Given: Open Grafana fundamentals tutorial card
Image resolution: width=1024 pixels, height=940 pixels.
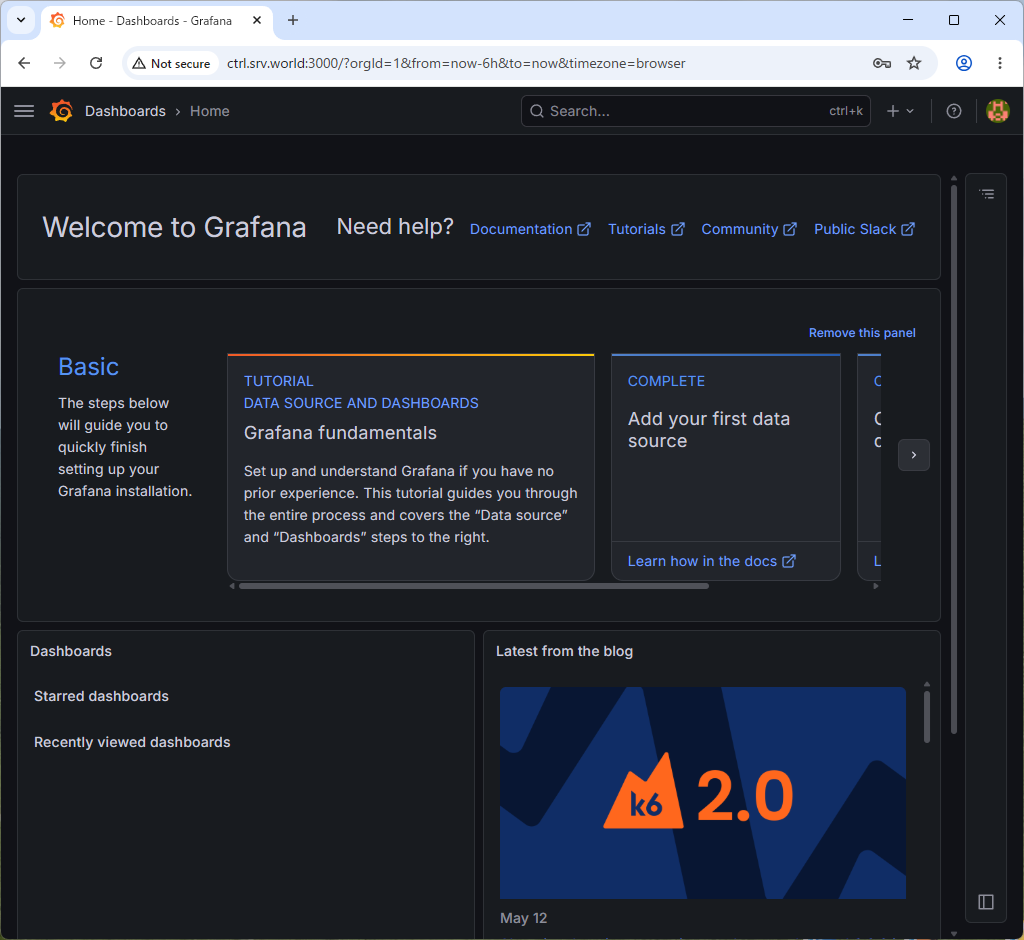Looking at the screenshot, I should point(411,467).
